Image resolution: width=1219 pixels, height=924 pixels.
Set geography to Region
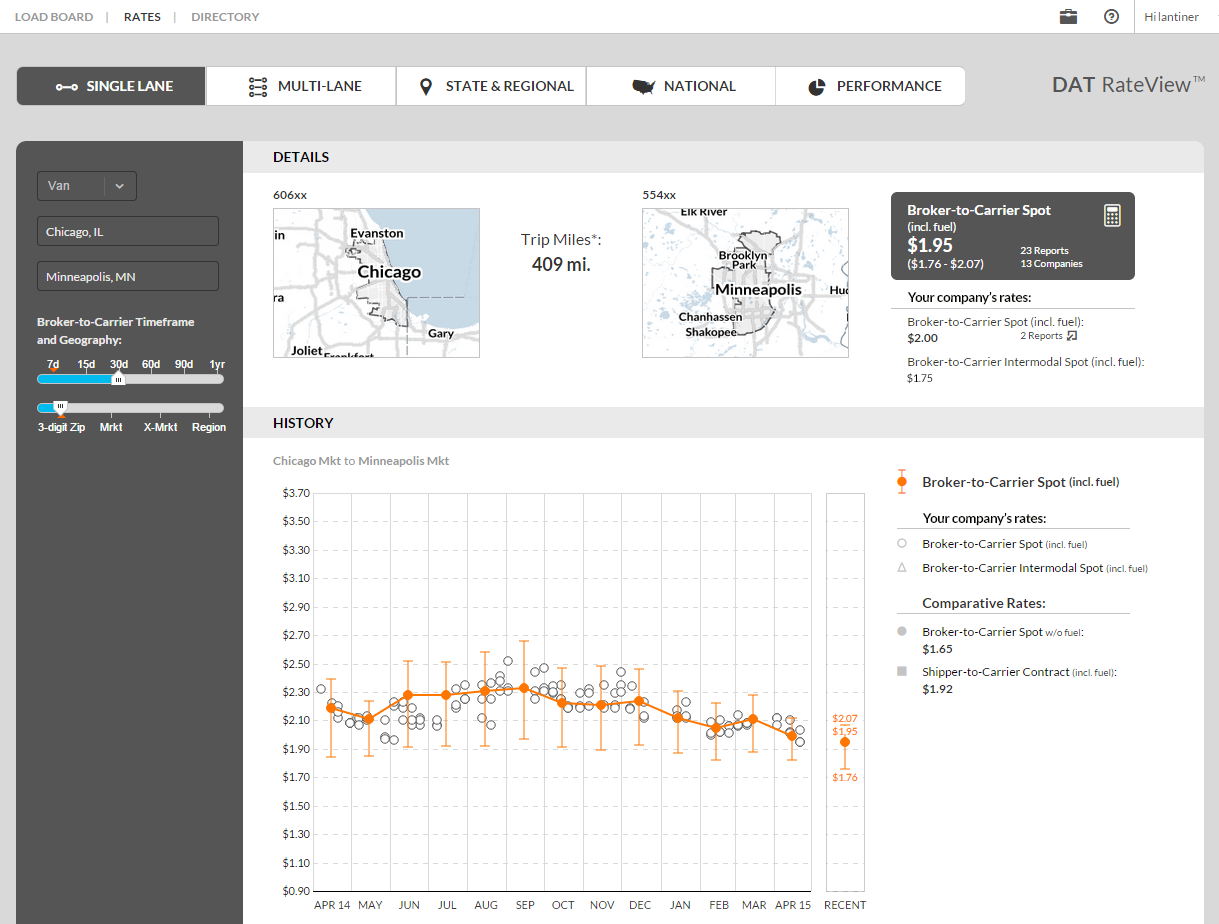209,427
